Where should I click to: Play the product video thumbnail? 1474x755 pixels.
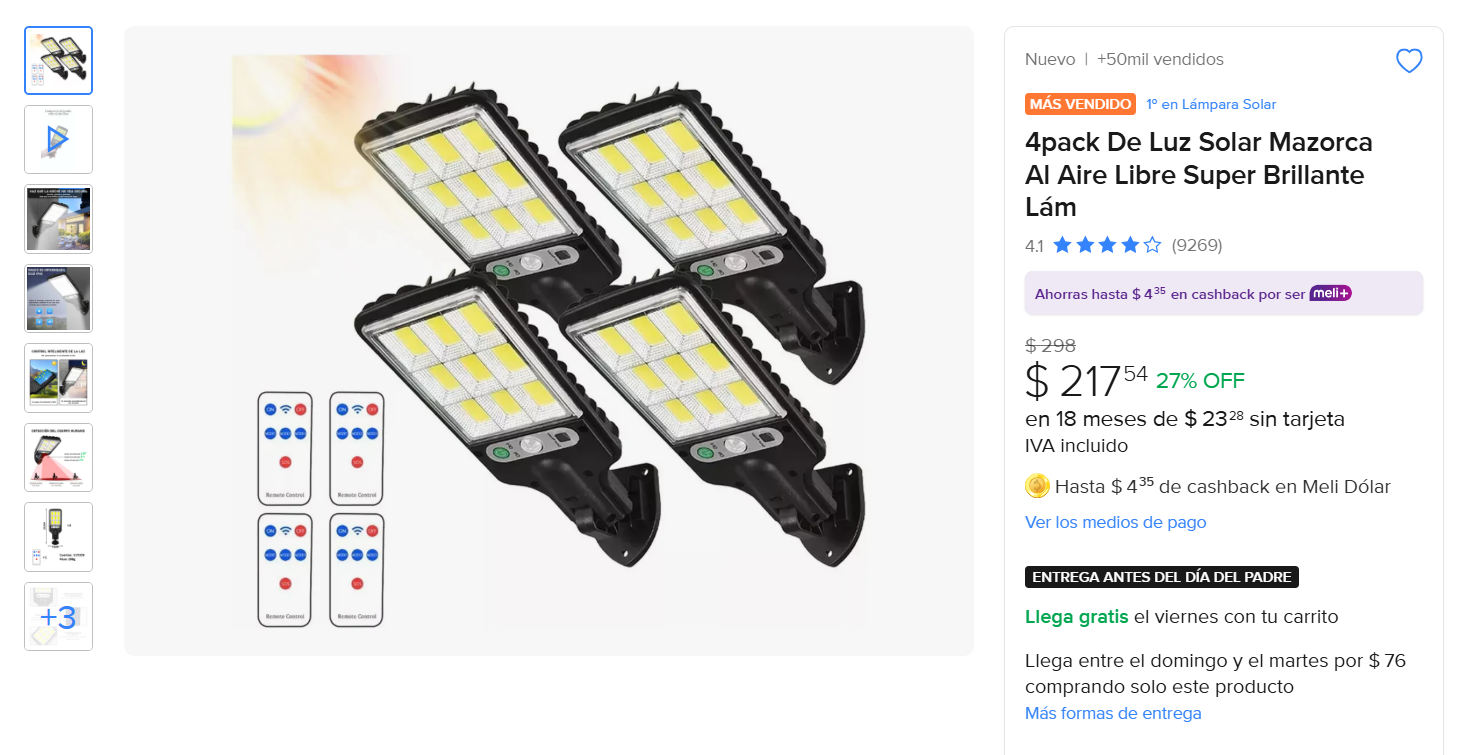58,140
